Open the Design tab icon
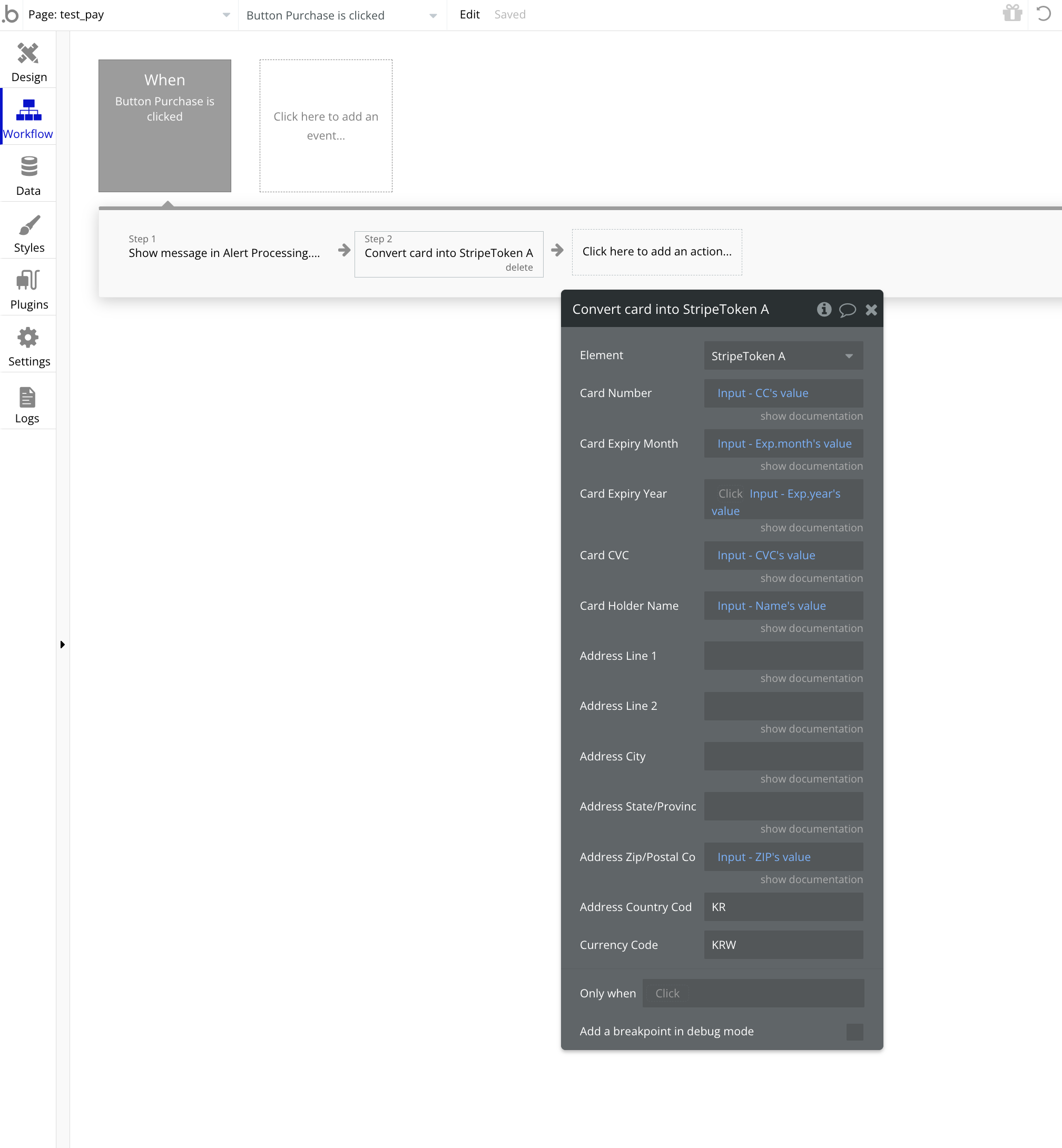The width and height of the screenshot is (1062, 1148). coord(28,53)
